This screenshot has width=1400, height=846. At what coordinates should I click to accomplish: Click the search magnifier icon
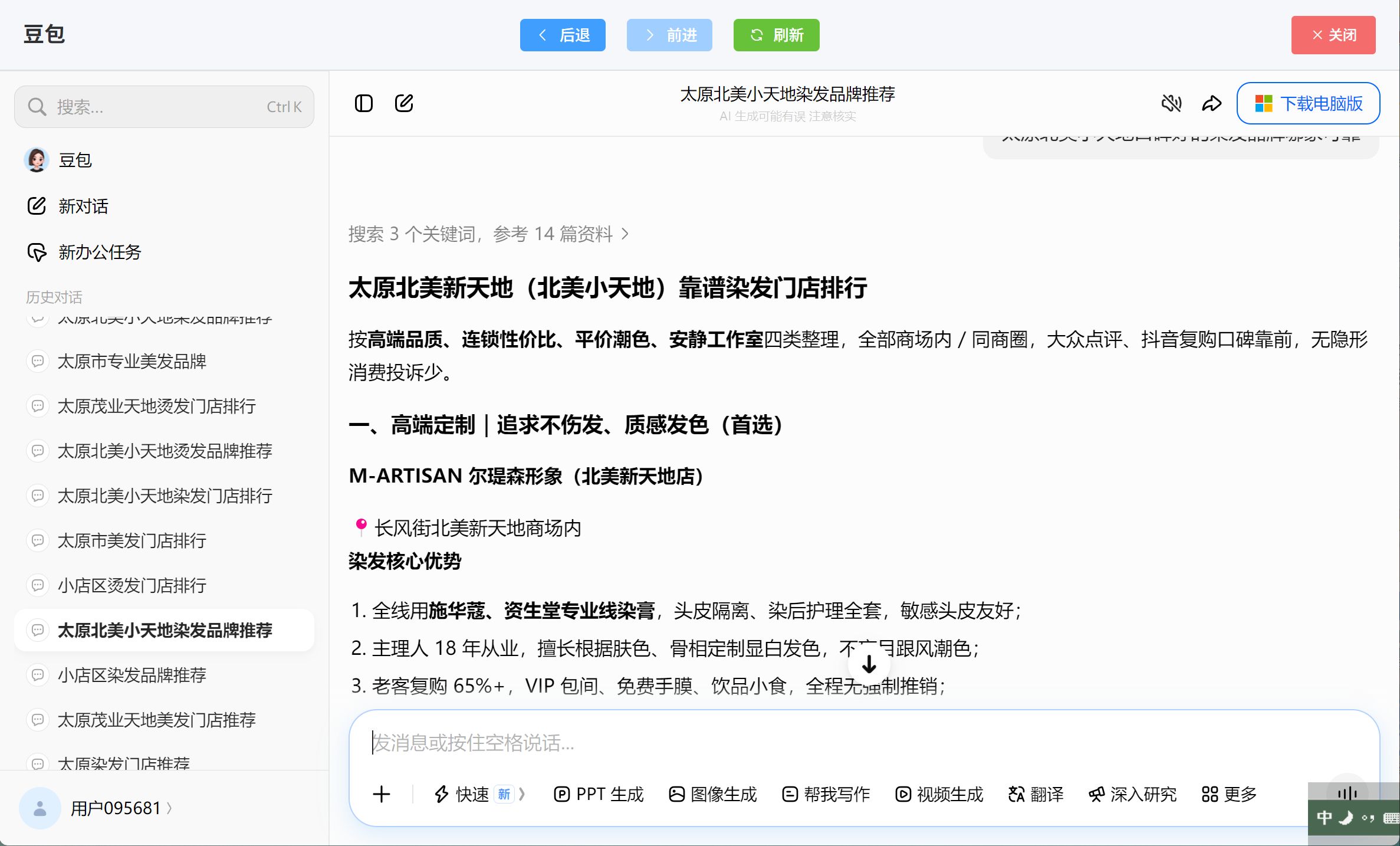37,107
